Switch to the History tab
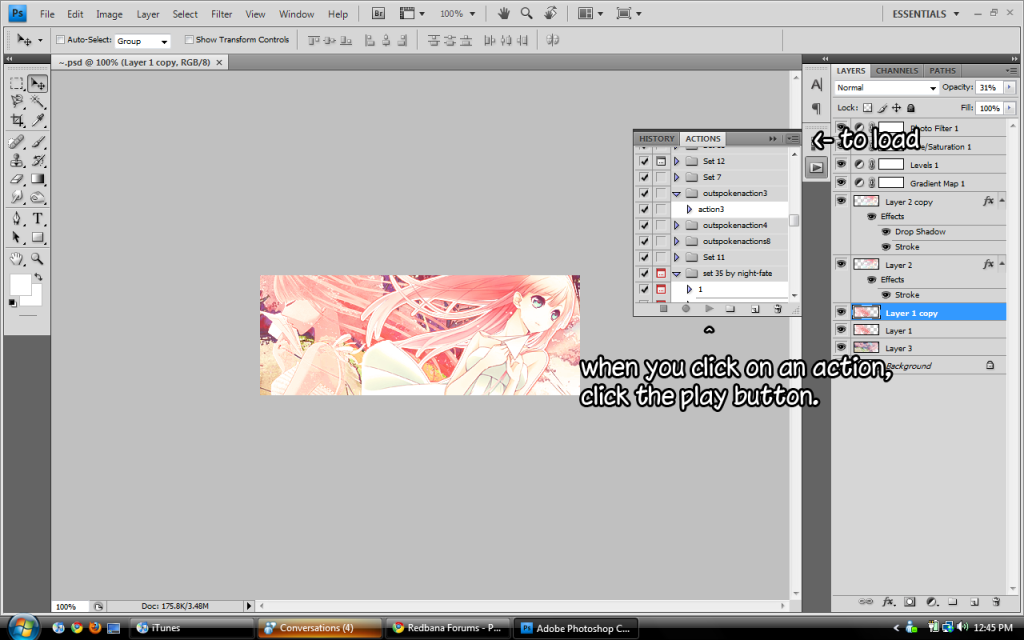The image size is (1024, 640). [656, 138]
